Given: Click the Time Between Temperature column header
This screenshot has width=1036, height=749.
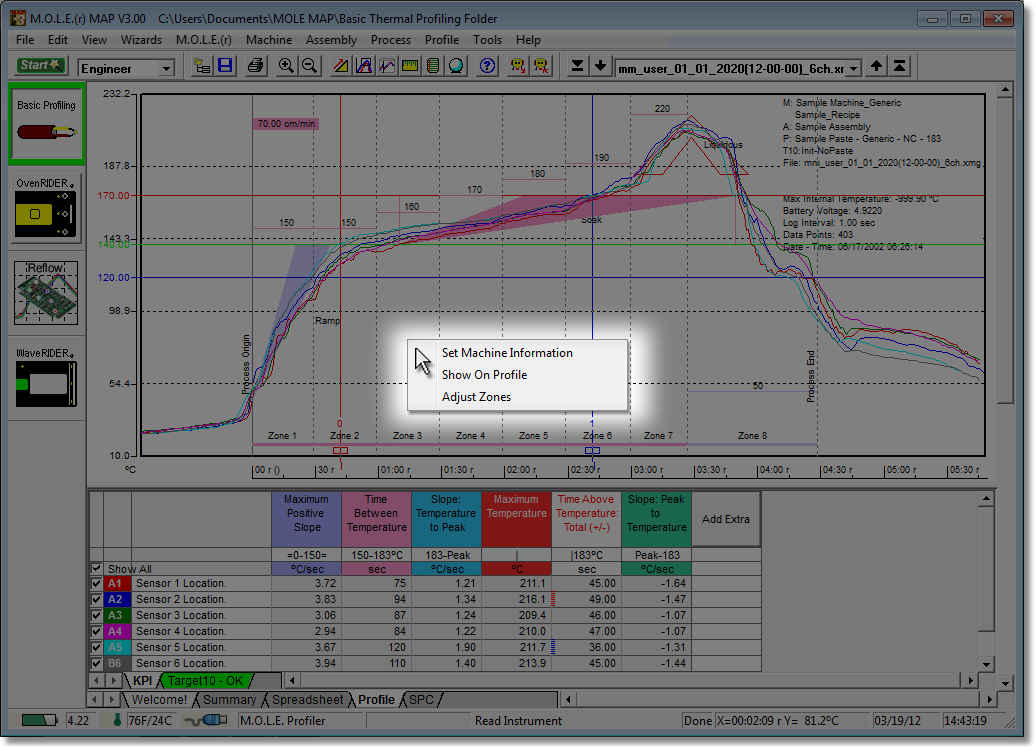Looking at the screenshot, I should click(x=377, y=519).
